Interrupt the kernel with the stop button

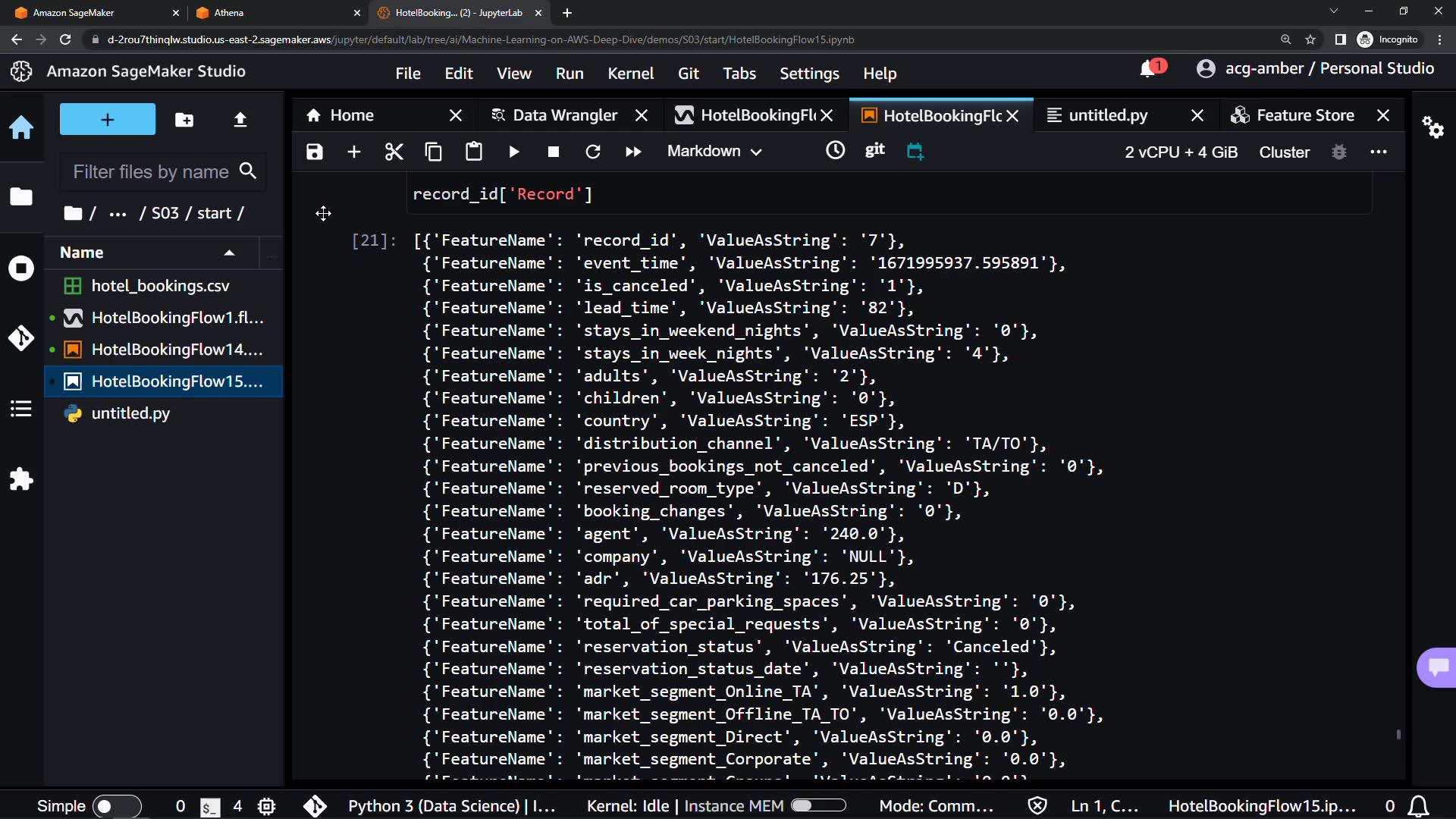pyautogui.click(x=553, y=152)
